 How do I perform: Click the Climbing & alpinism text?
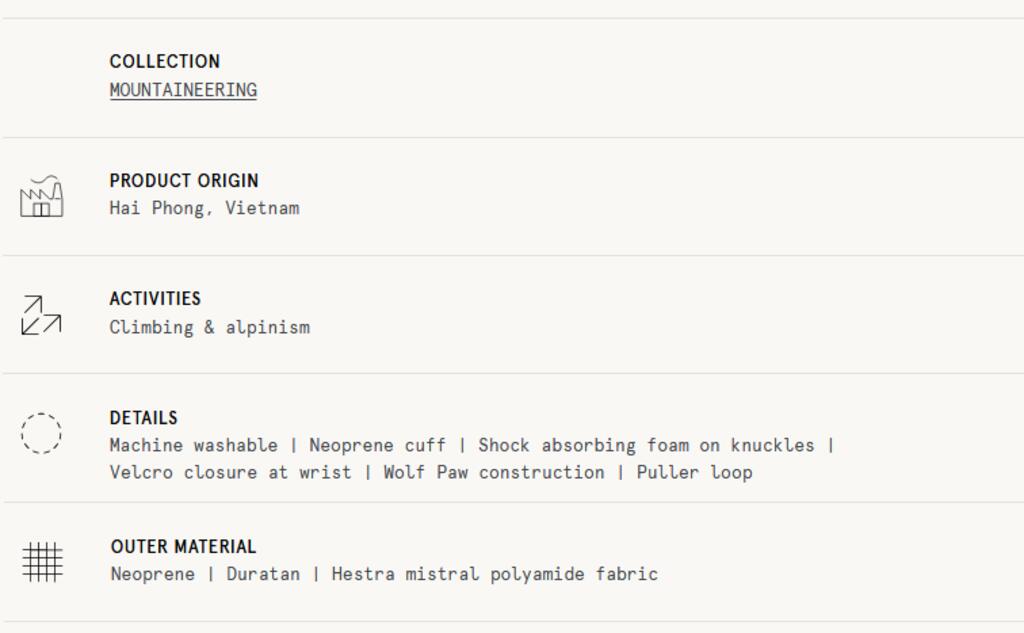(x=210, y=327)
